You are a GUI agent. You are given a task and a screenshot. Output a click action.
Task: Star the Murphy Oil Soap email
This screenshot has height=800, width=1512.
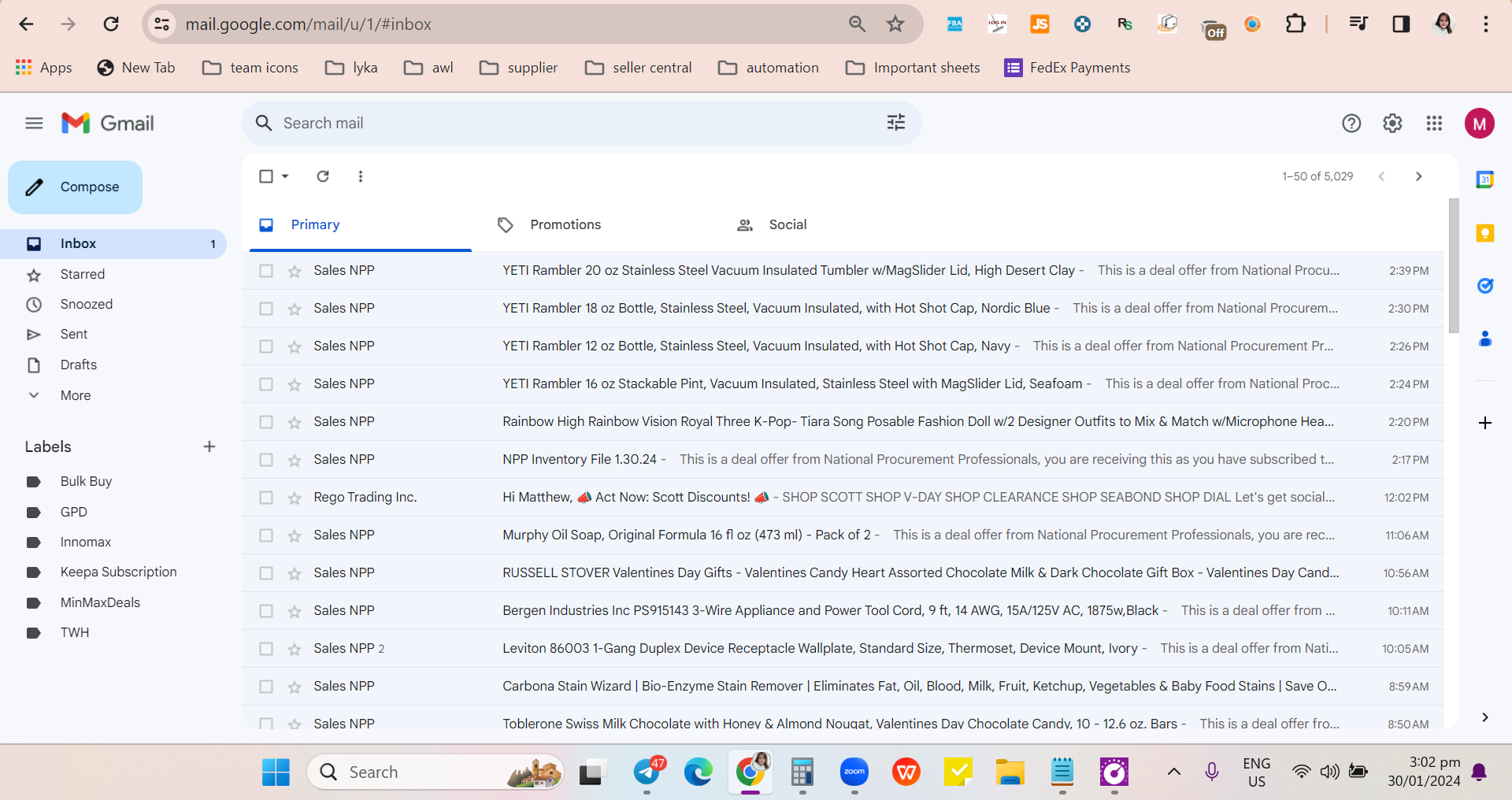tap(295, 535)
